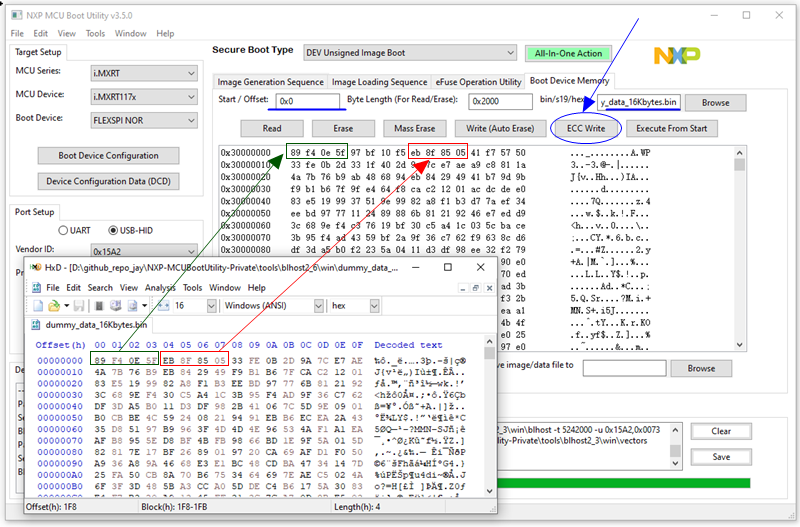
Task: Click the Erase button
Action: coord(343,129)
